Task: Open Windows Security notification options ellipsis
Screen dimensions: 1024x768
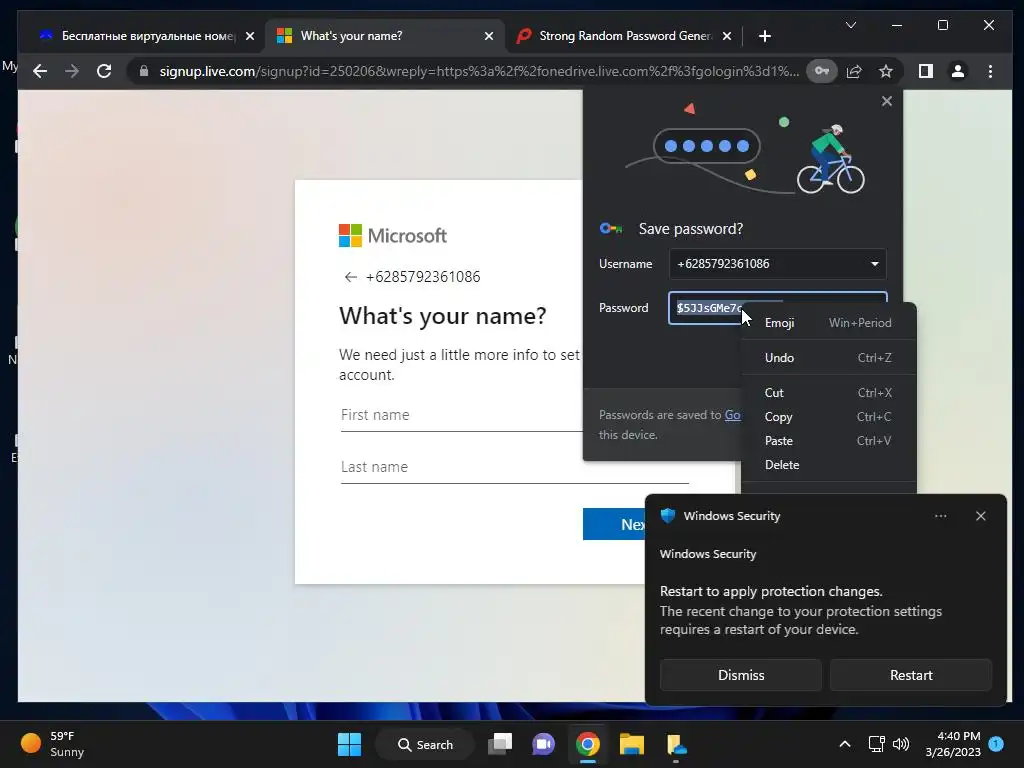Action: (940, 516)
